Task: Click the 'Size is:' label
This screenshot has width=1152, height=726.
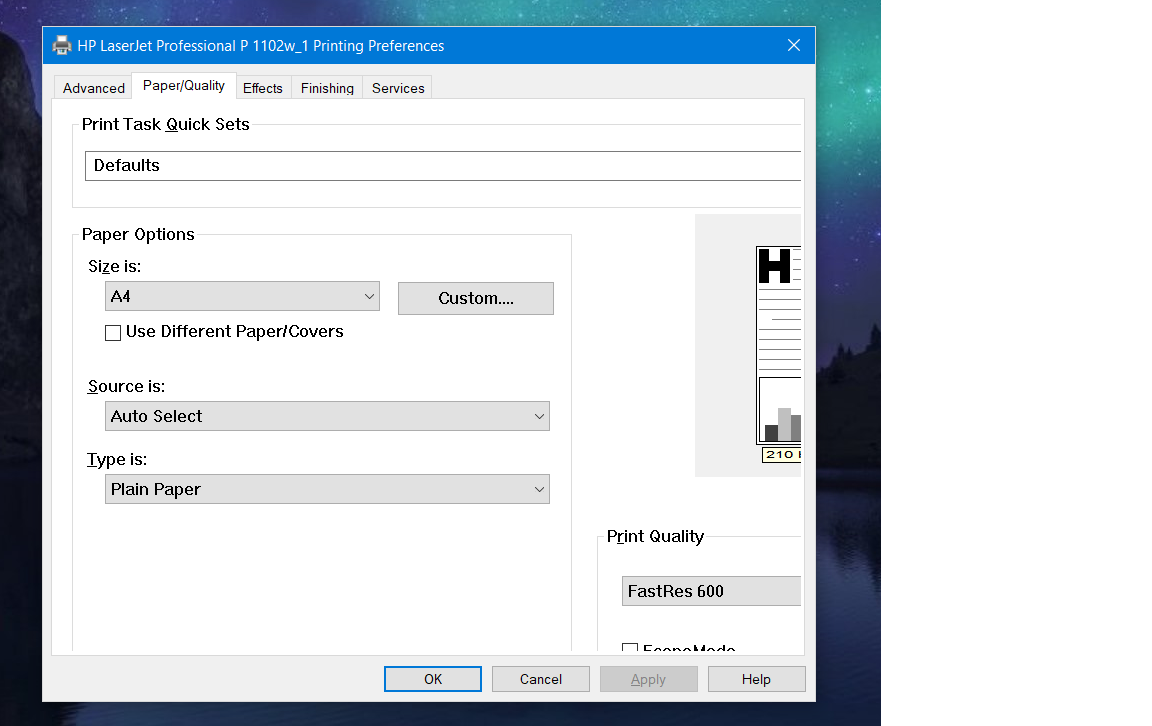Action: 115,267
